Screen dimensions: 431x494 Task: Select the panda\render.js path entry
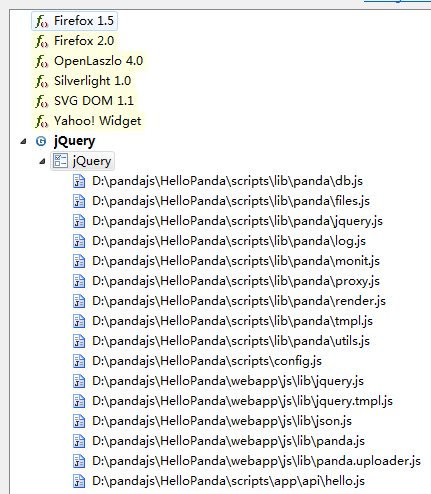pyautogui.click(x=239, y=301)
